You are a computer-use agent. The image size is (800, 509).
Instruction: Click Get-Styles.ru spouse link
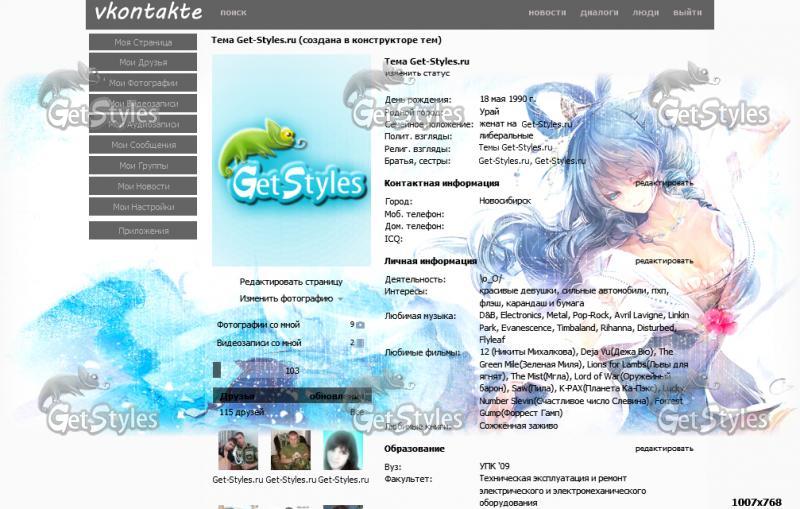point(546,124)
